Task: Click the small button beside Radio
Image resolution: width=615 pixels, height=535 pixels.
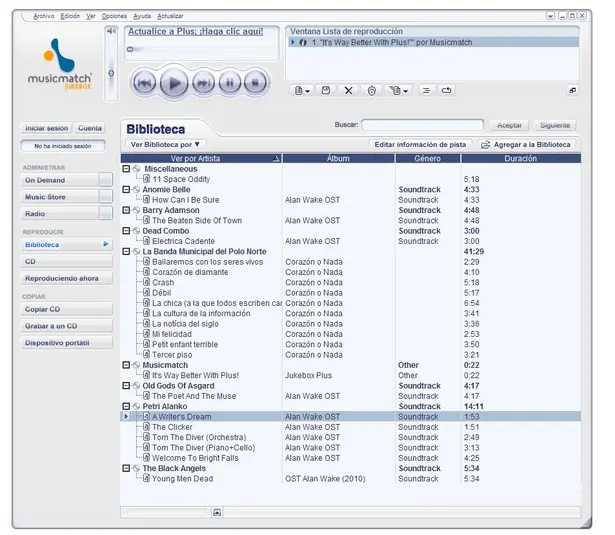Action: pos(106,213)
